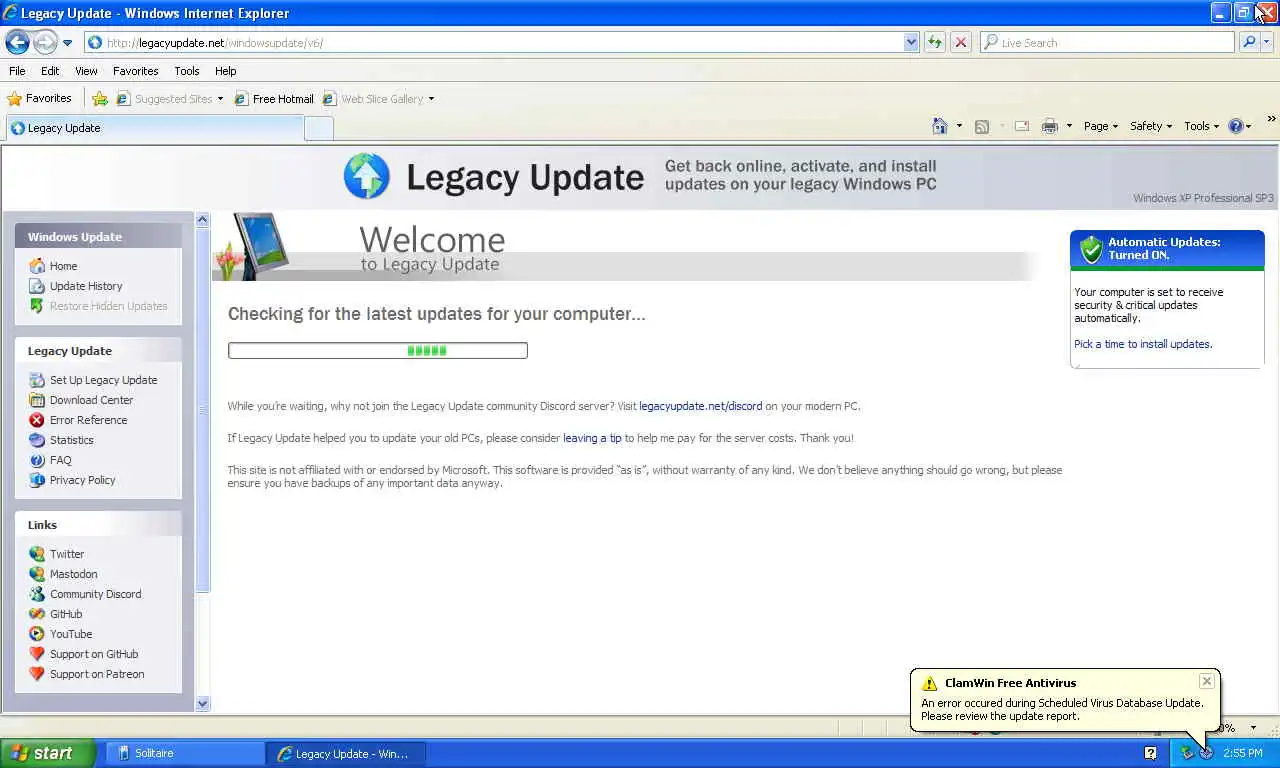Open the Tools command bar dropdown

tap(1202, 126)
